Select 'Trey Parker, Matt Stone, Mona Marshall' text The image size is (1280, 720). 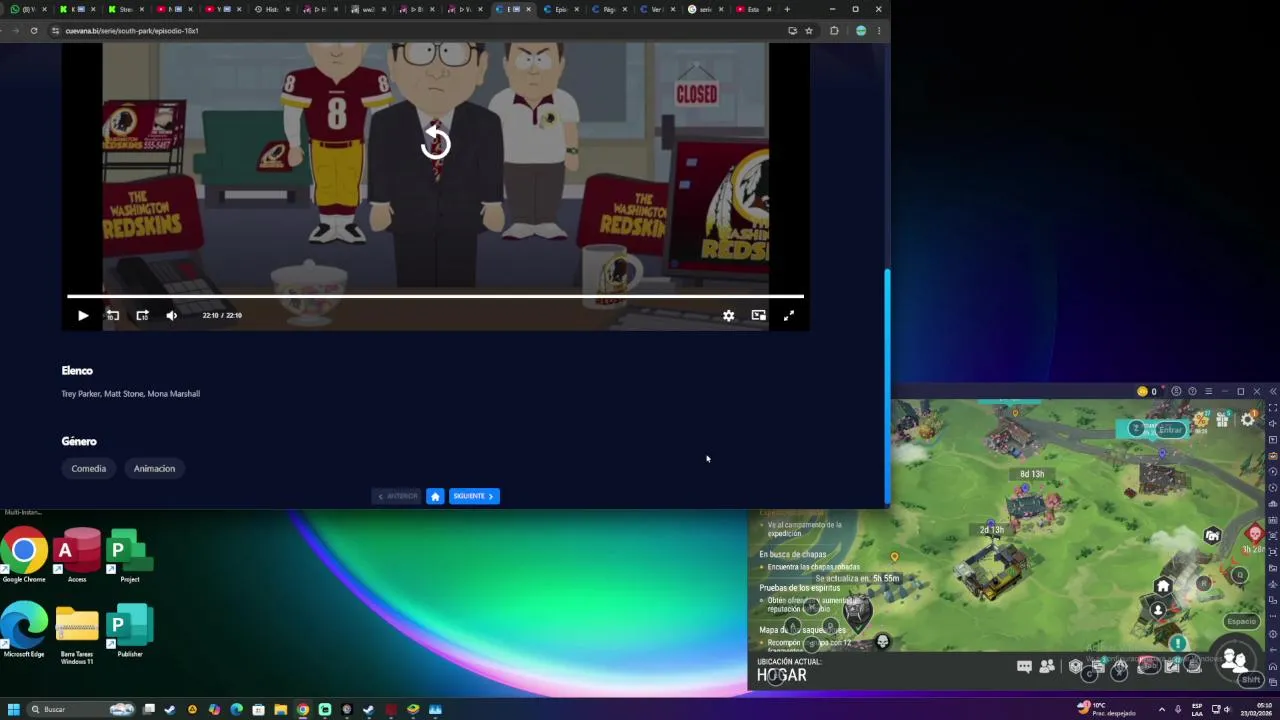pyautogui.click(x=131, y=394)
